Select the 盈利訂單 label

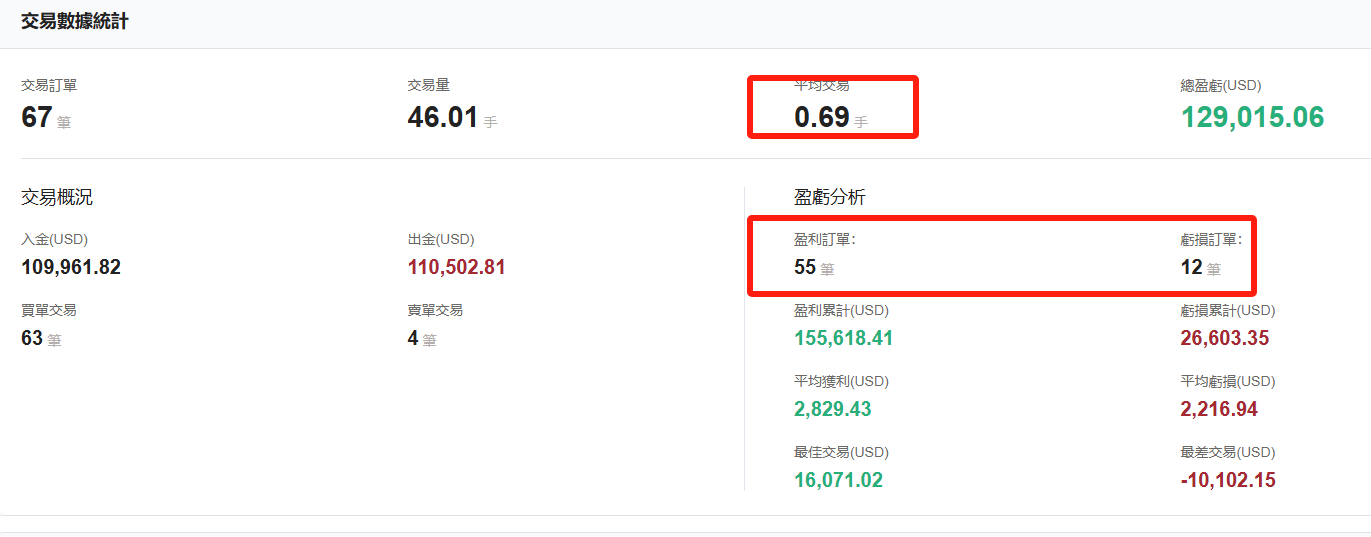[825, 240]
